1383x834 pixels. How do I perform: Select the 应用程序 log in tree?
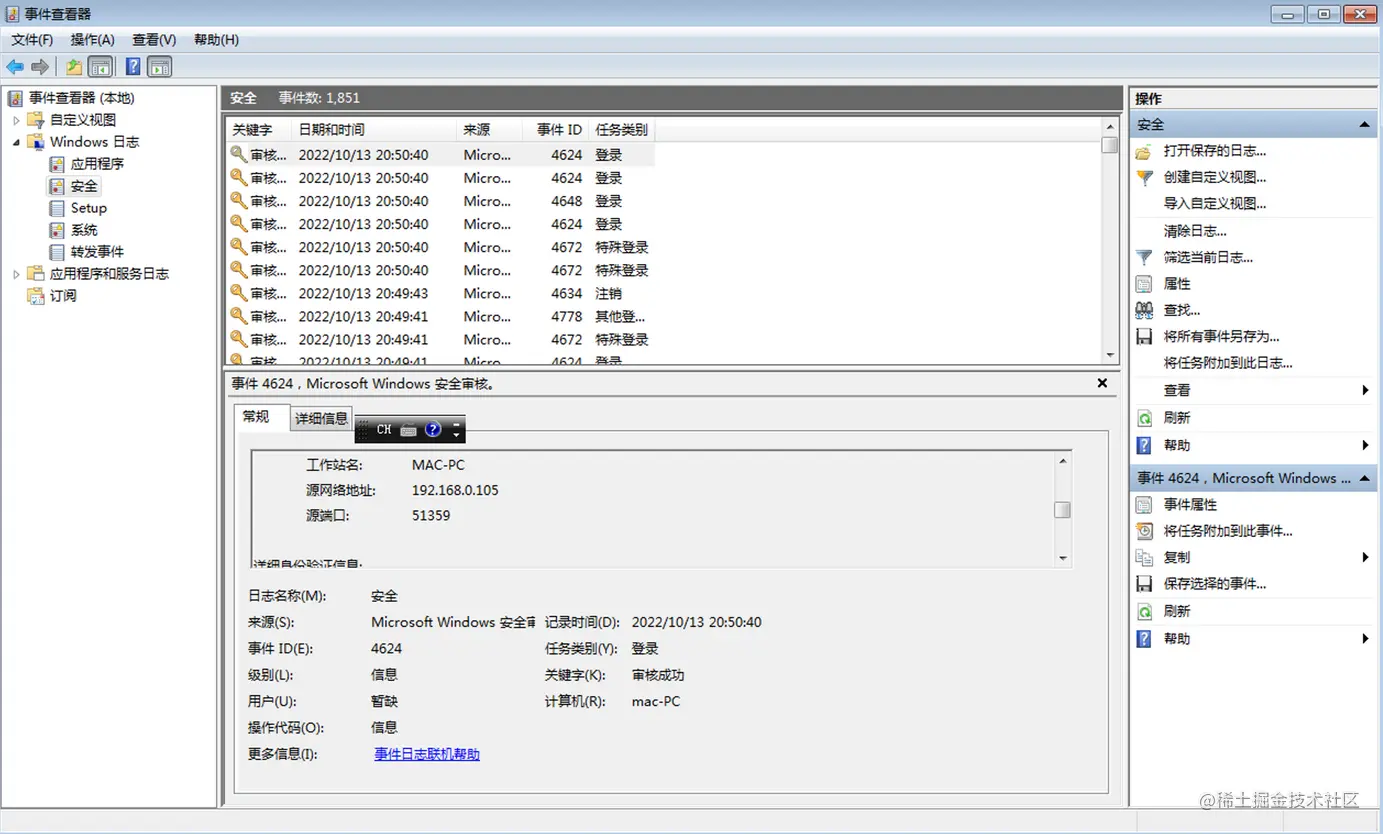(x=97, y=164)
